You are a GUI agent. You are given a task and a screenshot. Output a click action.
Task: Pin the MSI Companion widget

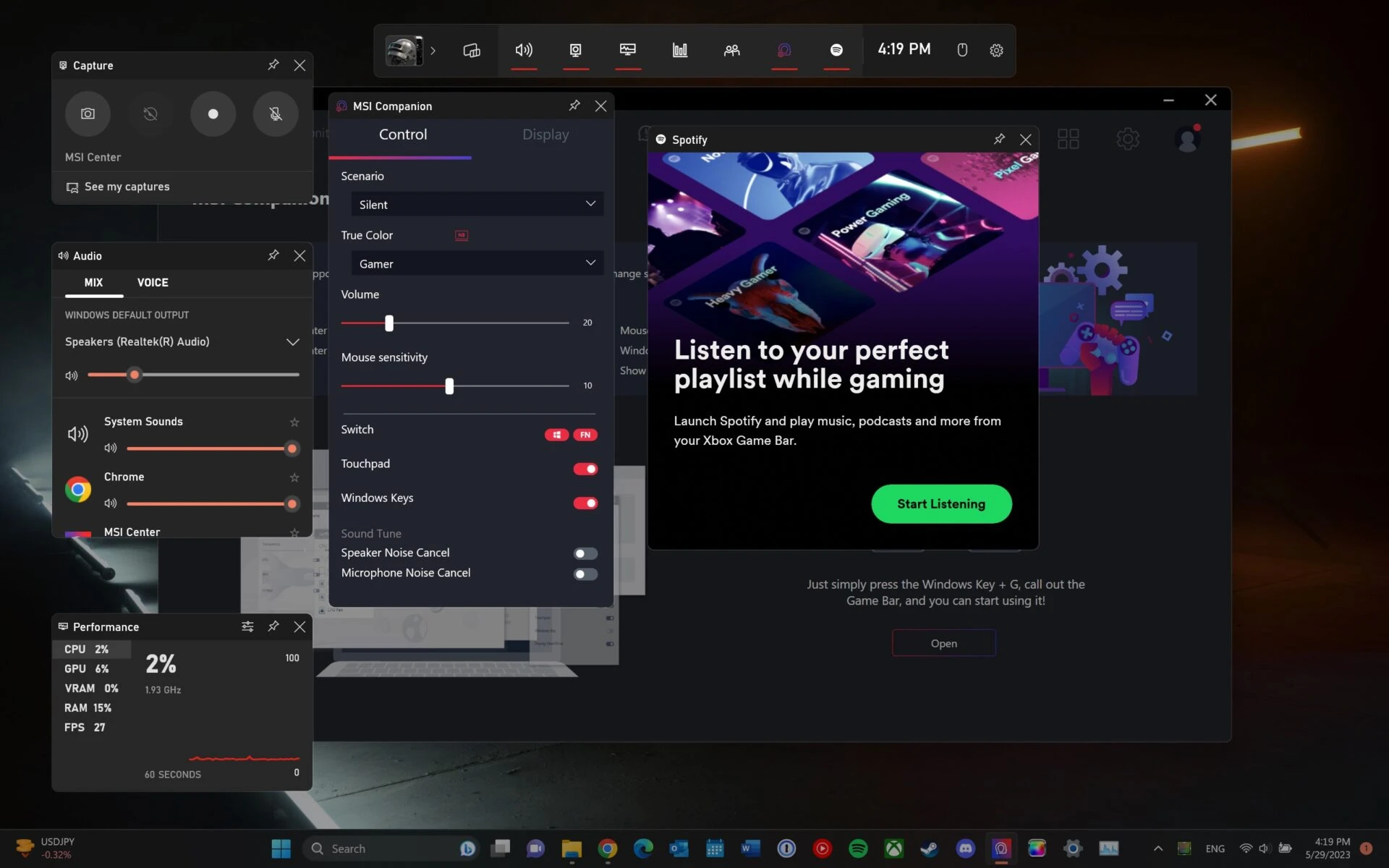click(x=574, y=106)
